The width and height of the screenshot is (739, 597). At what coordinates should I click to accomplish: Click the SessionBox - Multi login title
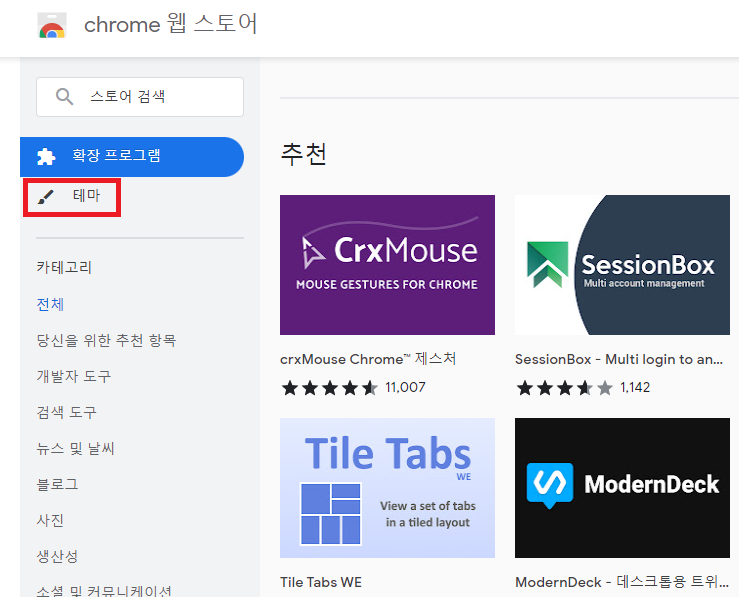point(619,360)
